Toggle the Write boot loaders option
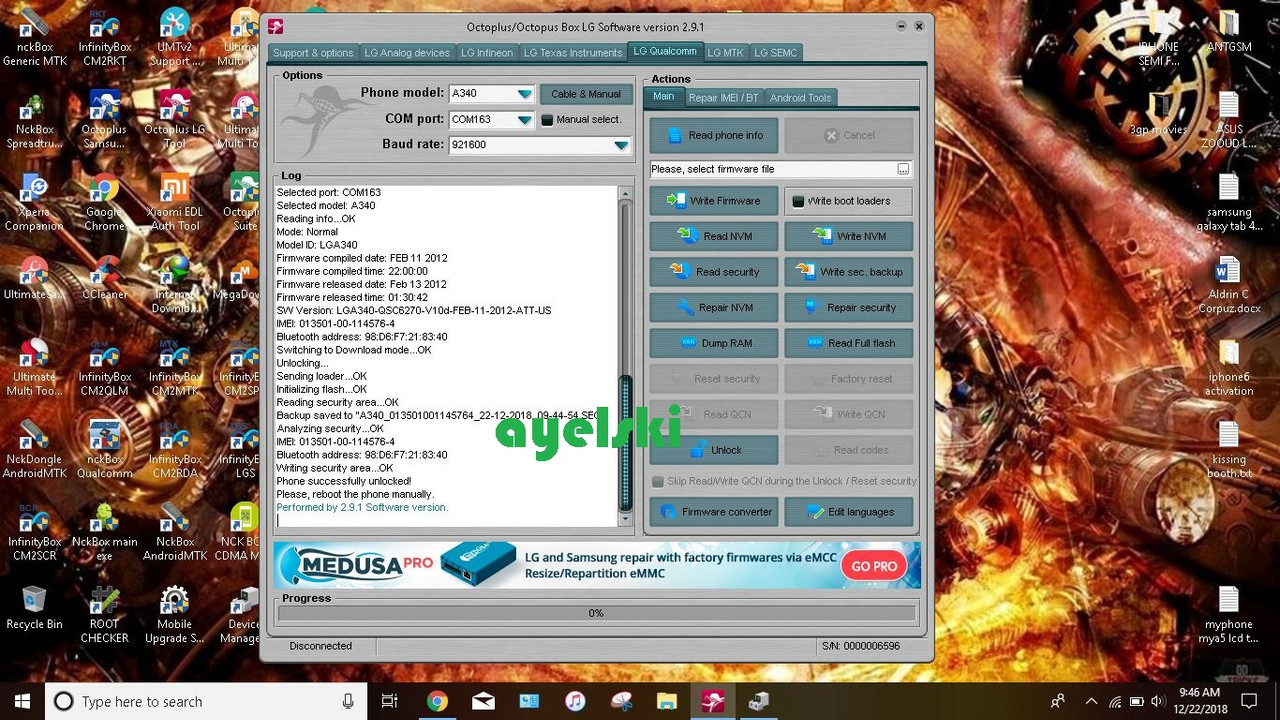1280x720 pixels. coord(848,201)
